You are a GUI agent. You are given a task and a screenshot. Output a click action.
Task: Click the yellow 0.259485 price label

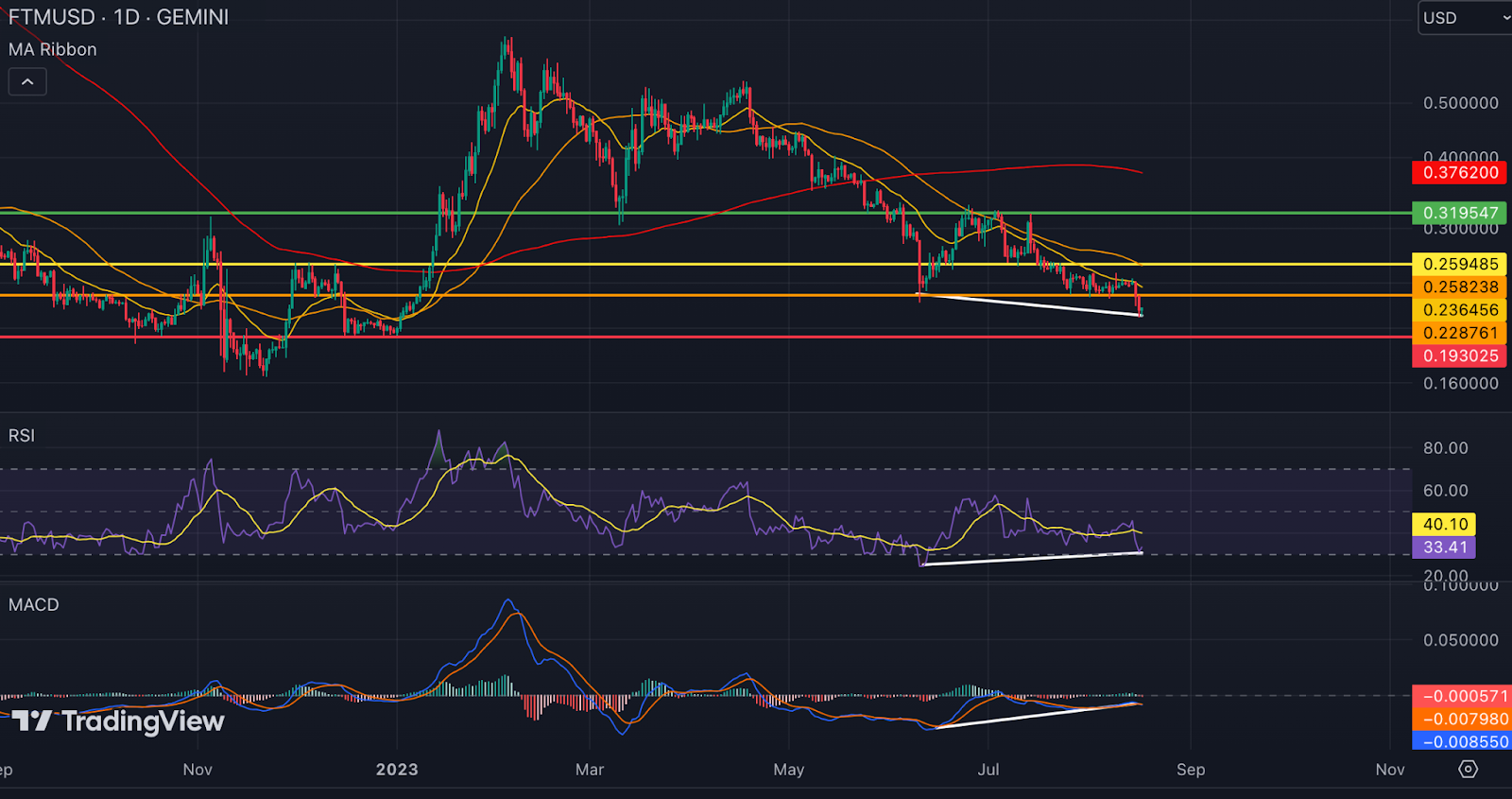click(x=1460, y=264)
